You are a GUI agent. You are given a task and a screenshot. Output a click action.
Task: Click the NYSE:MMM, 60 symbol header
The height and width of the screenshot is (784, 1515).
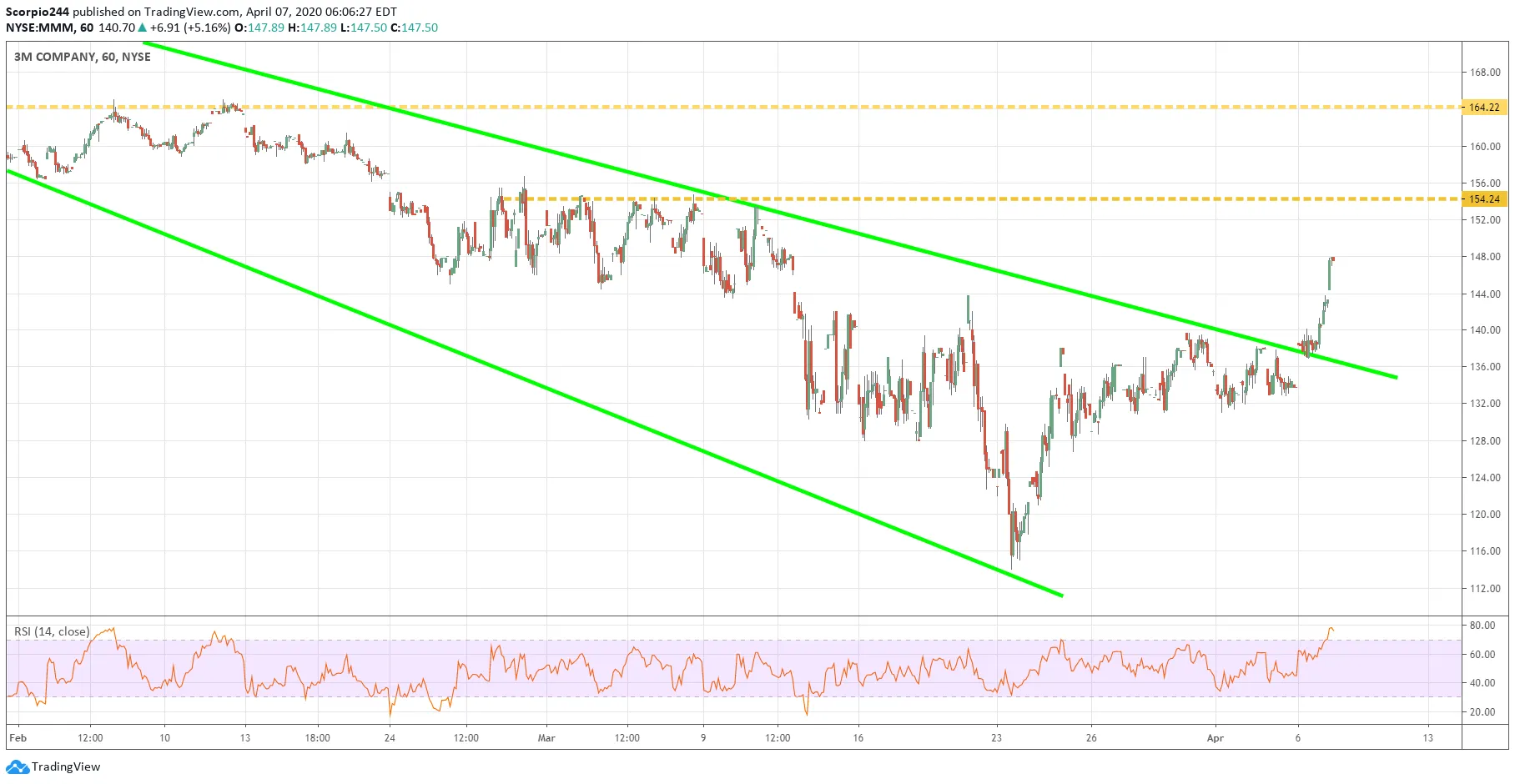[x=50, y=28]
